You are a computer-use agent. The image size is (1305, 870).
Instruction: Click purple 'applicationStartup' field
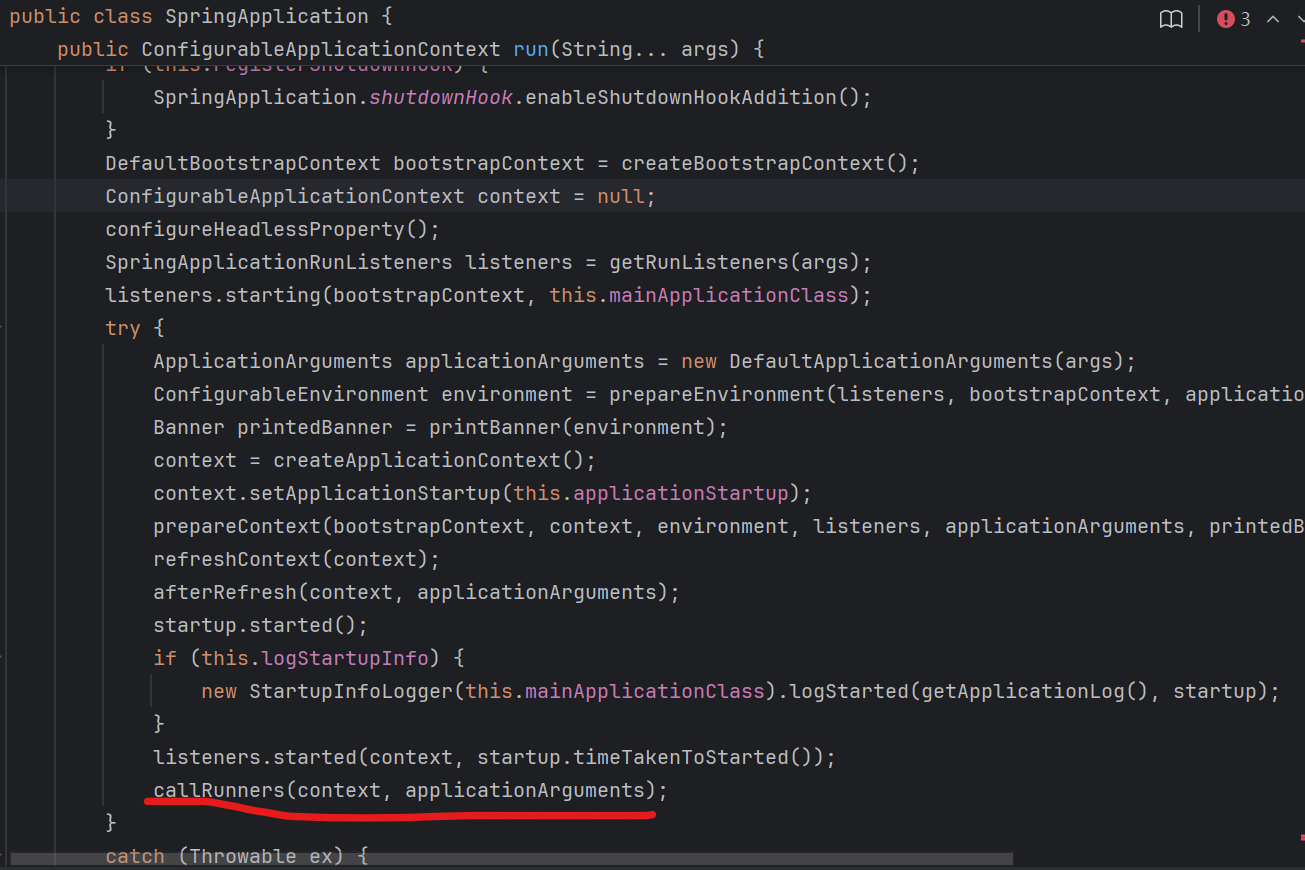coord(681,493)
